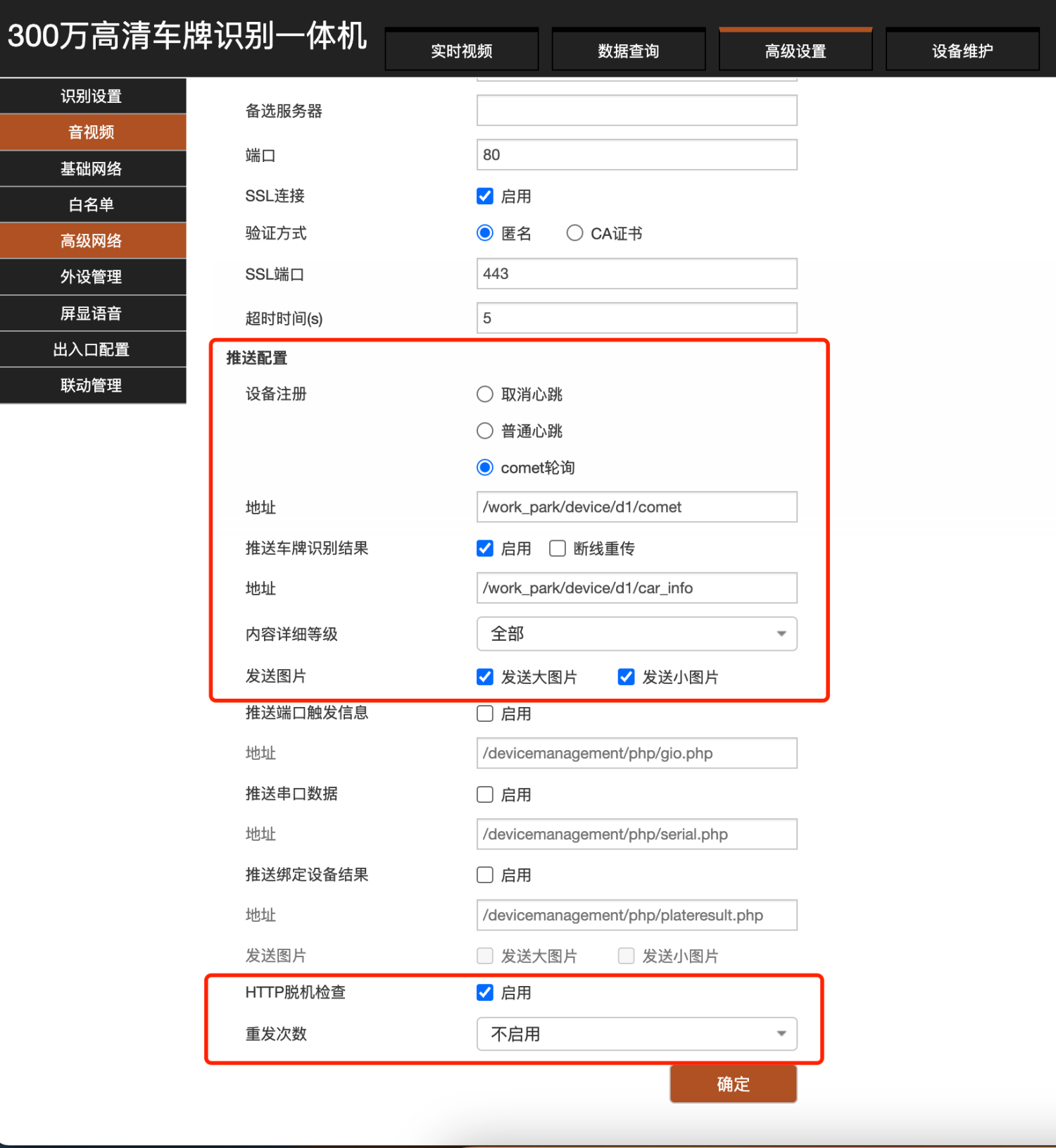Click the SSL端口 input field
1056x1148 pixels.
click(636, 274)
